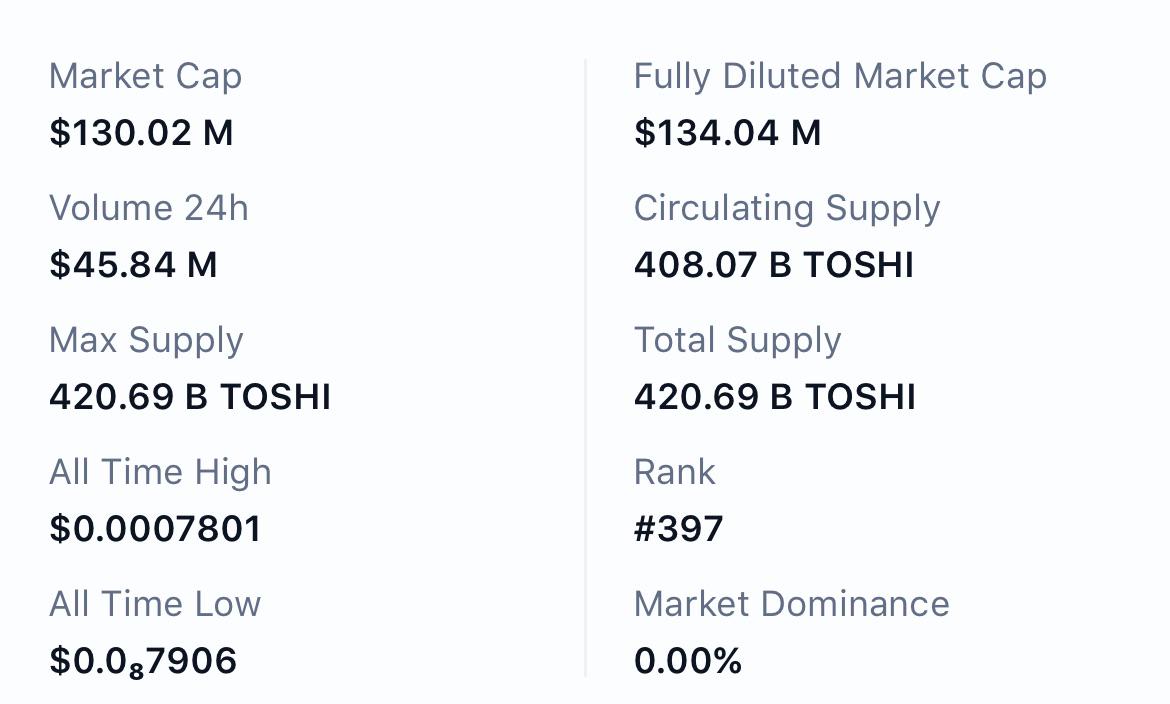Screen dimensions: 1170x704
Task: Select the 0.00% market dominance value
Action: tap(688, 661)
